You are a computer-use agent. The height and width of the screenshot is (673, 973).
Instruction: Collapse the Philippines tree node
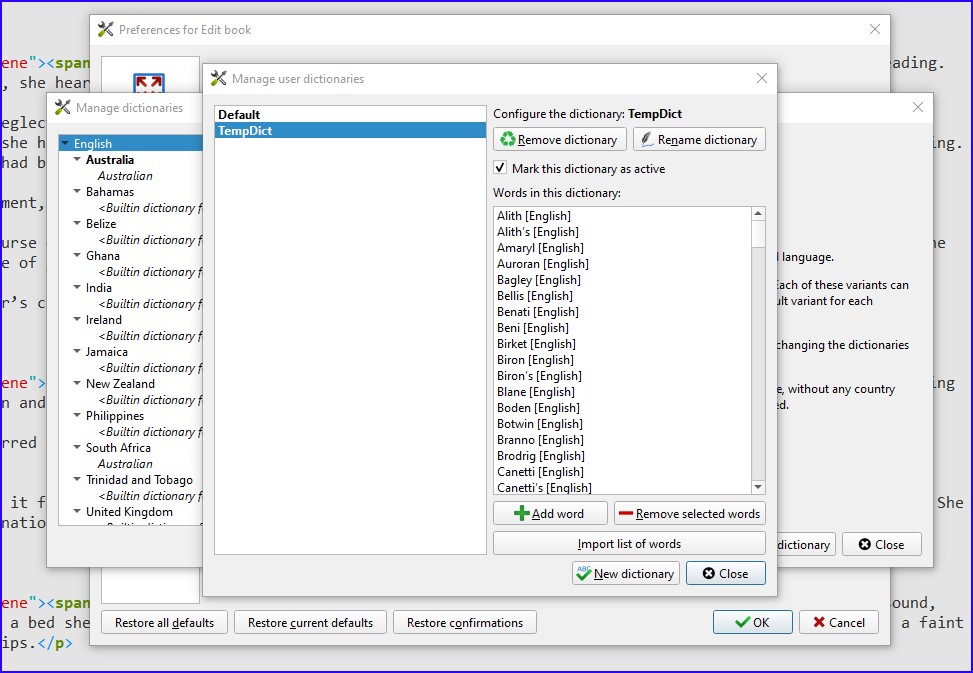77,415
